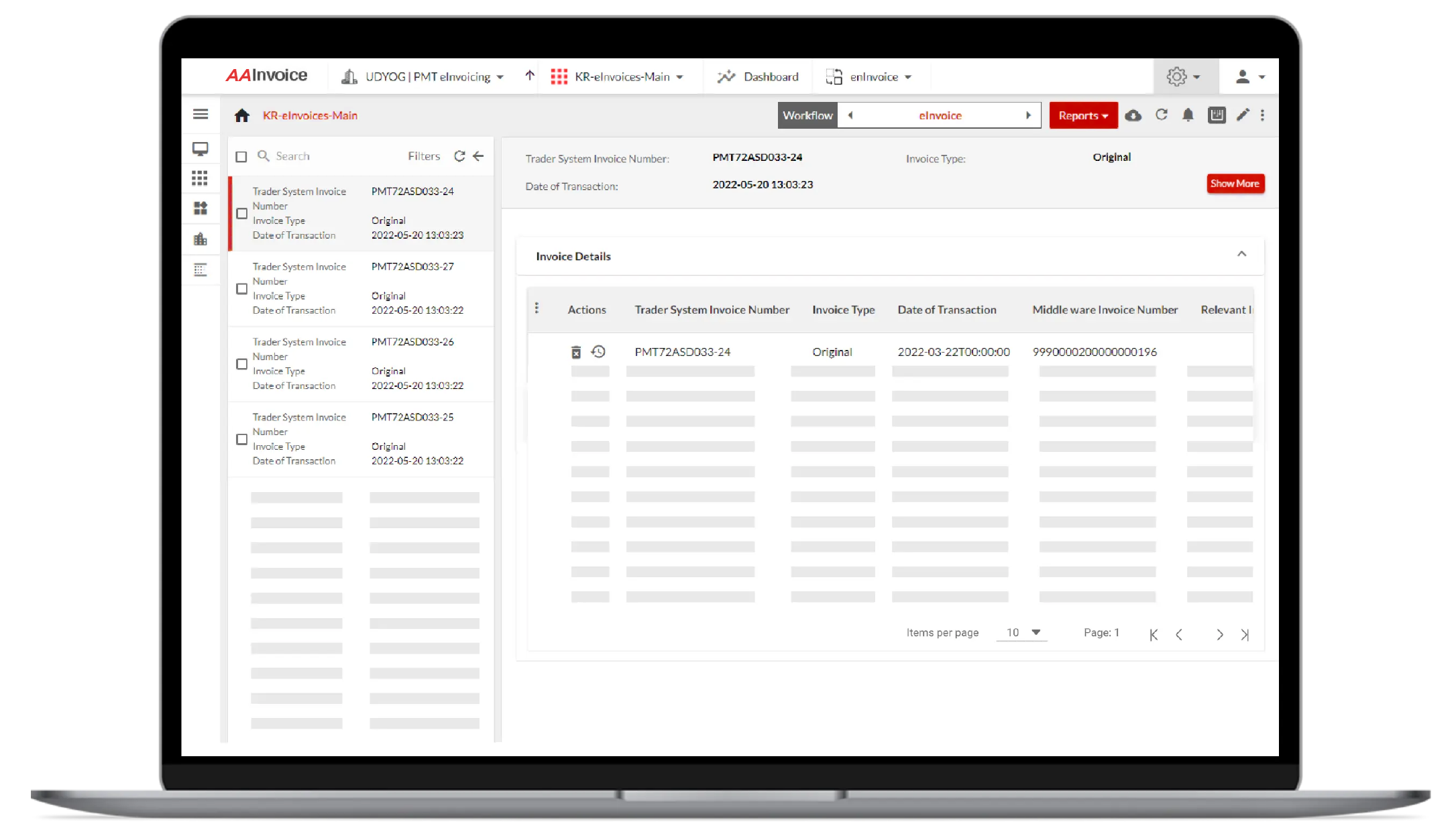Viewport: 1456px width, 838px height.
Task: Click the search magnifier icon
Action: tap(264, 156)
